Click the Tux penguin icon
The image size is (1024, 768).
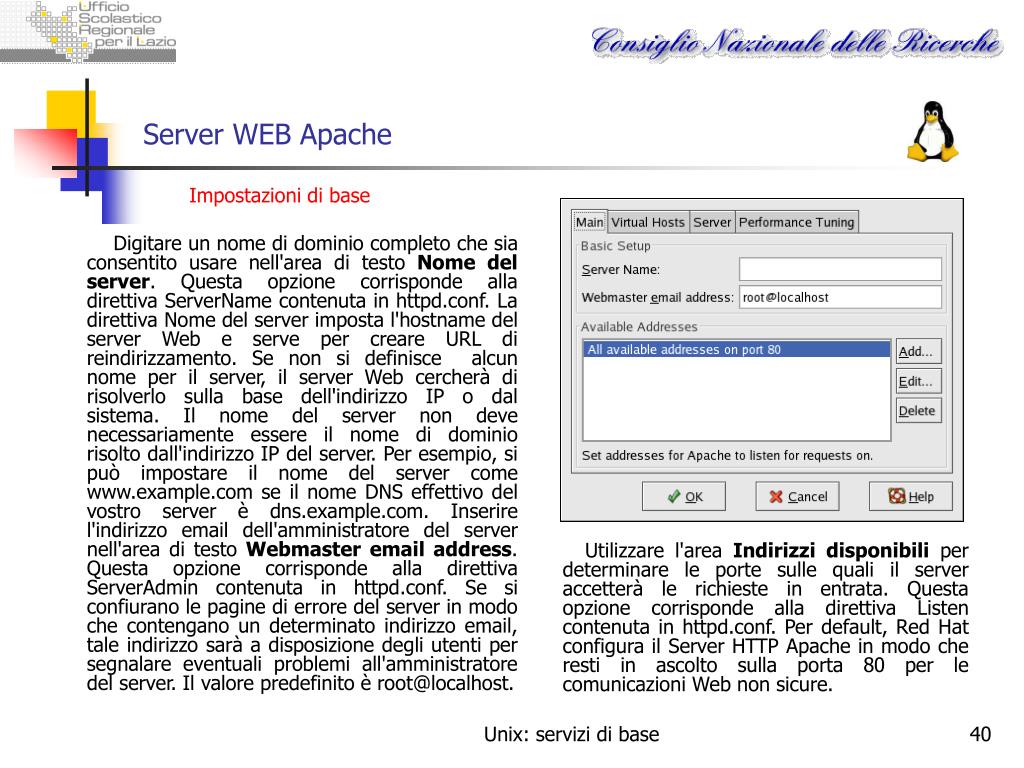933,131
